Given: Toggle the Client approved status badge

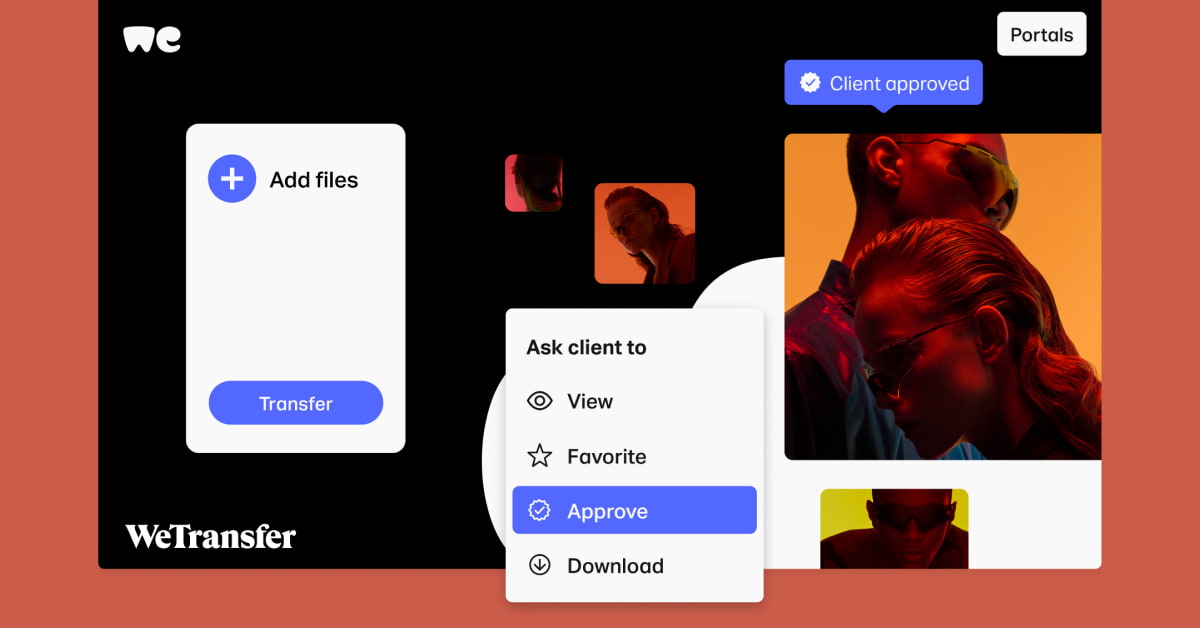Looking at the screenshot, I should click(883, 82).
